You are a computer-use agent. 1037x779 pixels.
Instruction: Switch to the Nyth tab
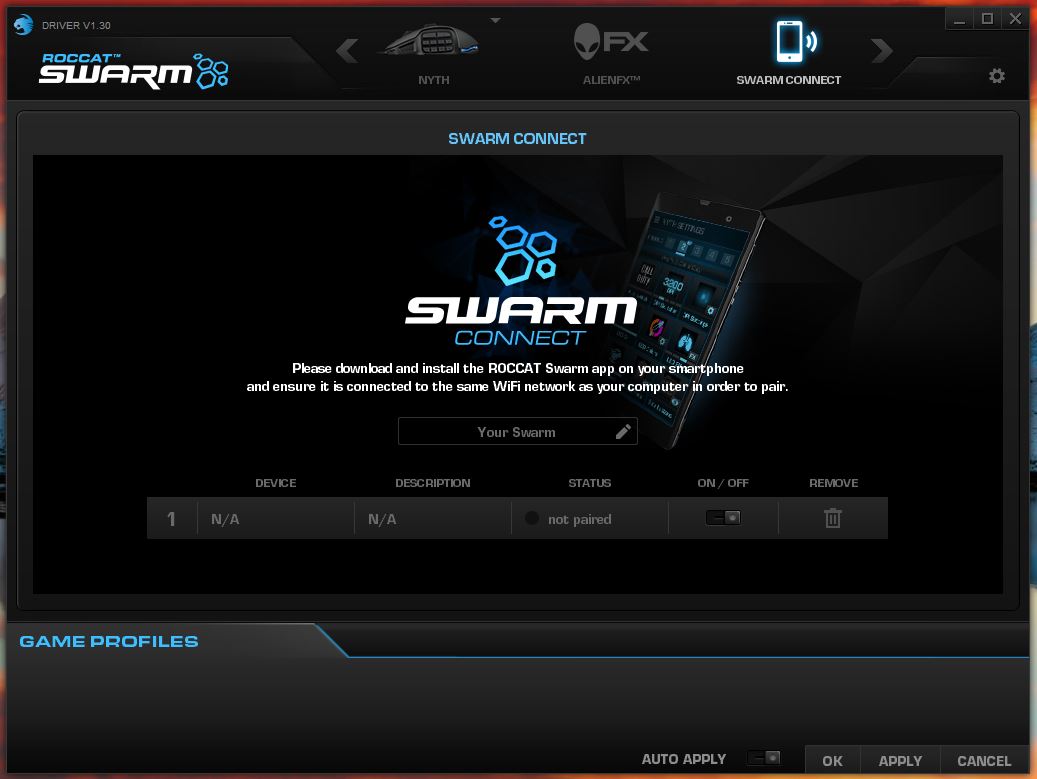tap(433, 79)
